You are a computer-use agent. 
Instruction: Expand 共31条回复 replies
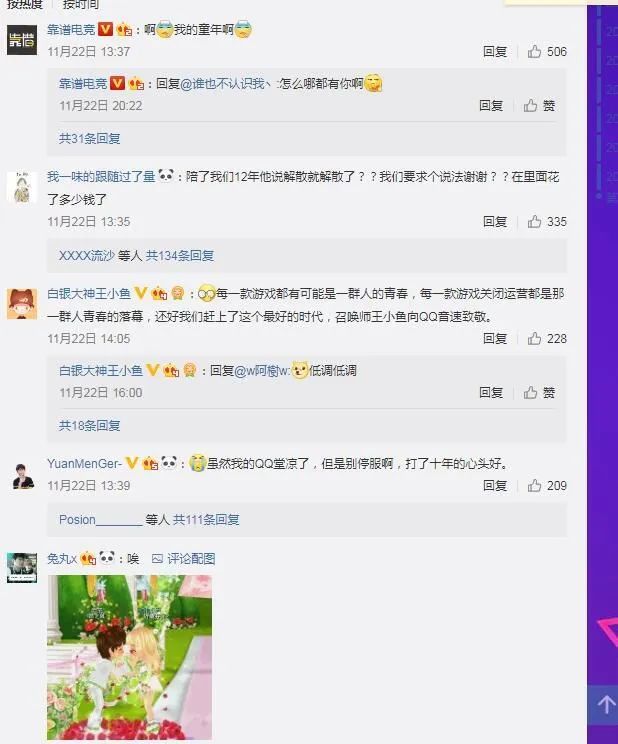90,139
